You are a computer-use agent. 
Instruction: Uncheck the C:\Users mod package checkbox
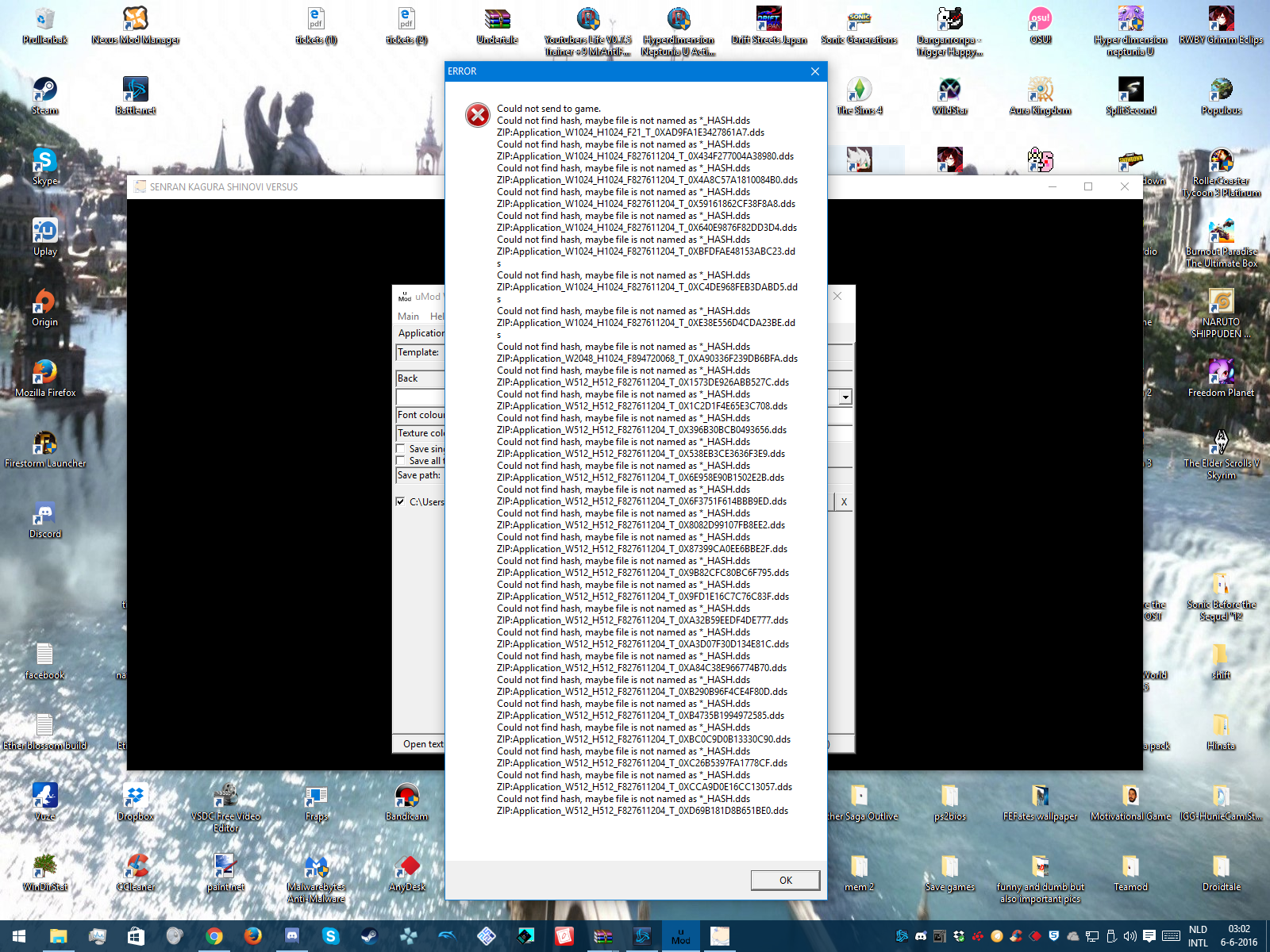(x=401, y=501)
